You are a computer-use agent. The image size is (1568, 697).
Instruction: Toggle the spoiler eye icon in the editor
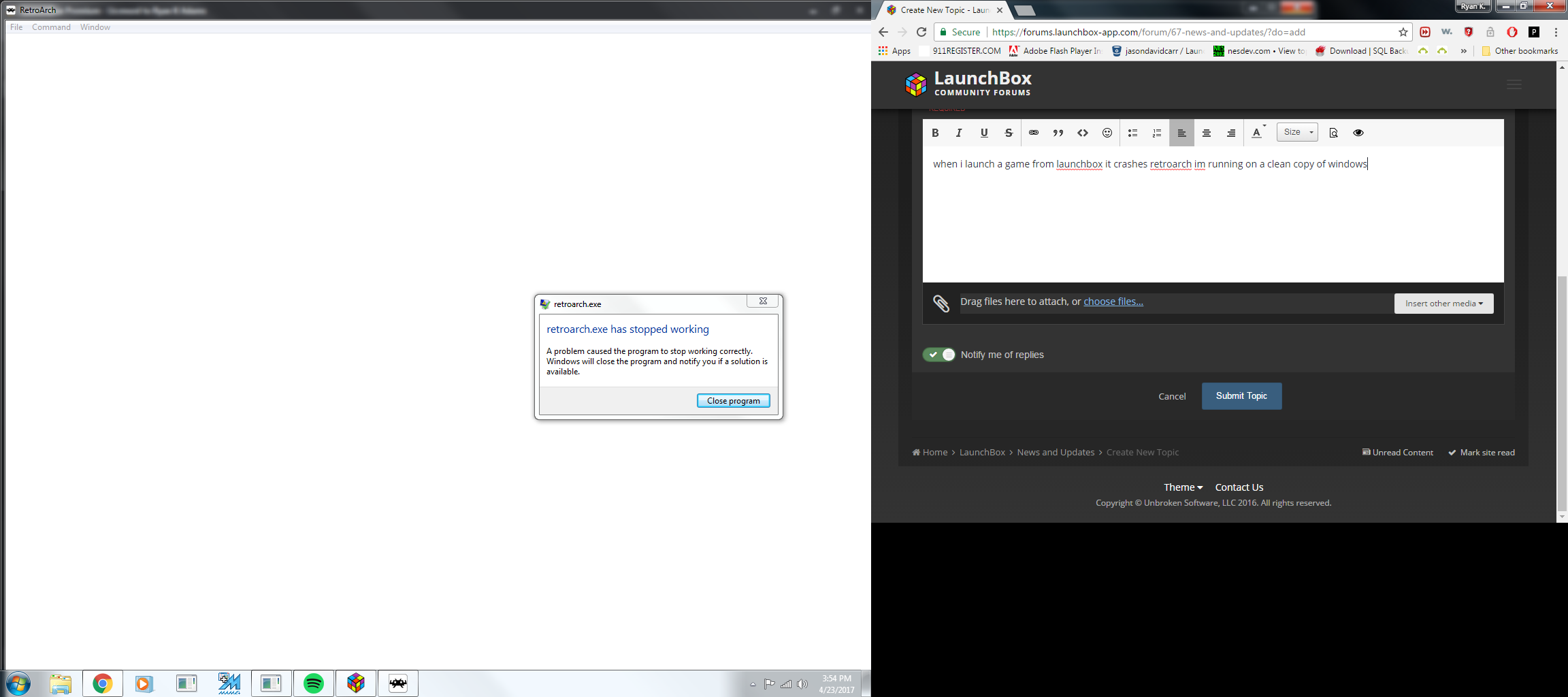(x=1358, y=133)
